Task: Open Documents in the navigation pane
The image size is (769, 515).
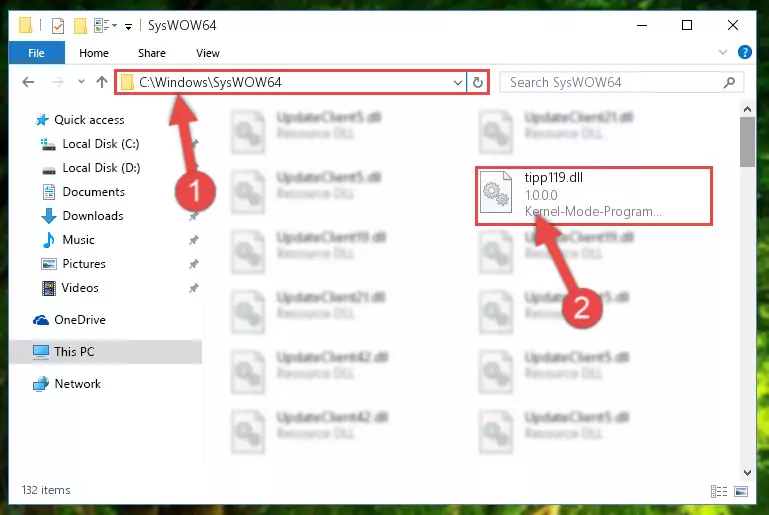Action: [x=94, y=192]
